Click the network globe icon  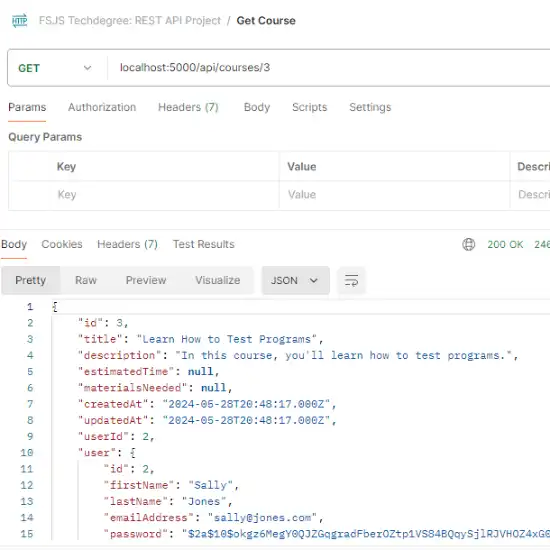tap(468, 244)
